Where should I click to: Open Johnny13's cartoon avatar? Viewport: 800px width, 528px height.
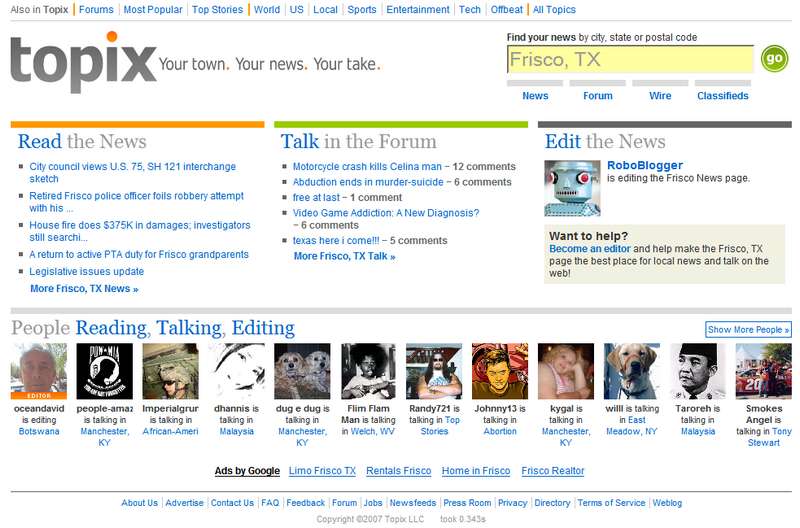click(x=500, y=371)
